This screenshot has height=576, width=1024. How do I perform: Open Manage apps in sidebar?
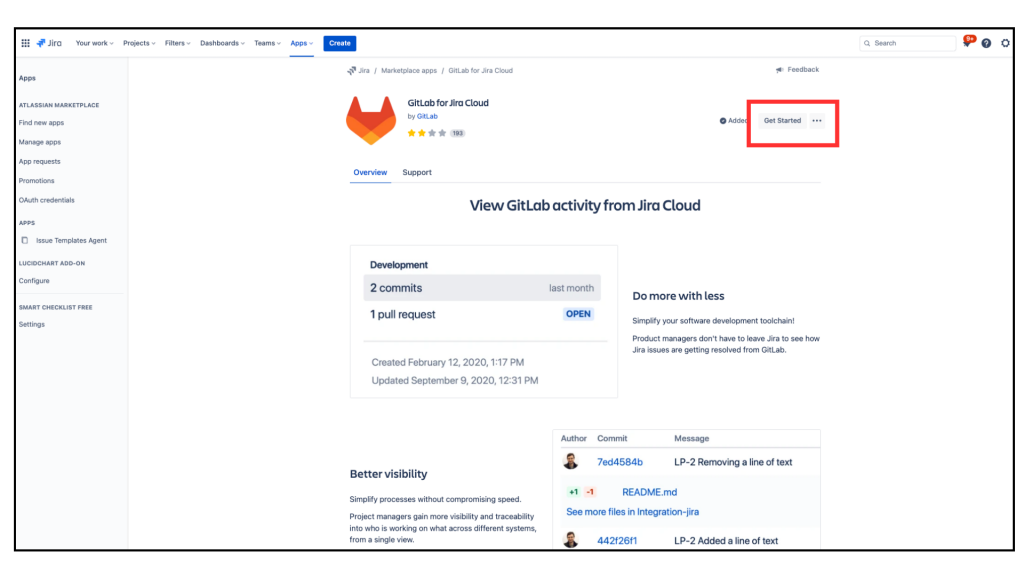[x=40, y=142]
